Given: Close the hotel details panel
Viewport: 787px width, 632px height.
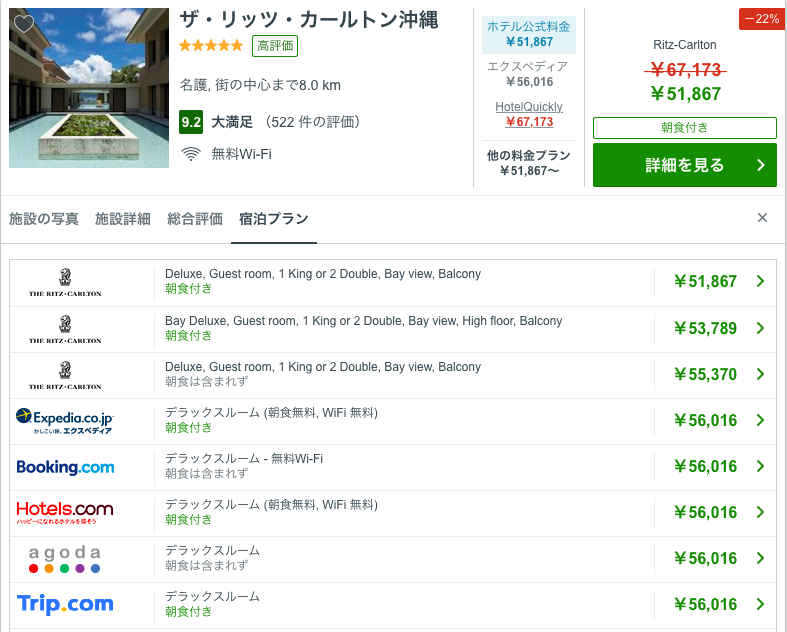Looking at the screenshot, I should (762, 217).
